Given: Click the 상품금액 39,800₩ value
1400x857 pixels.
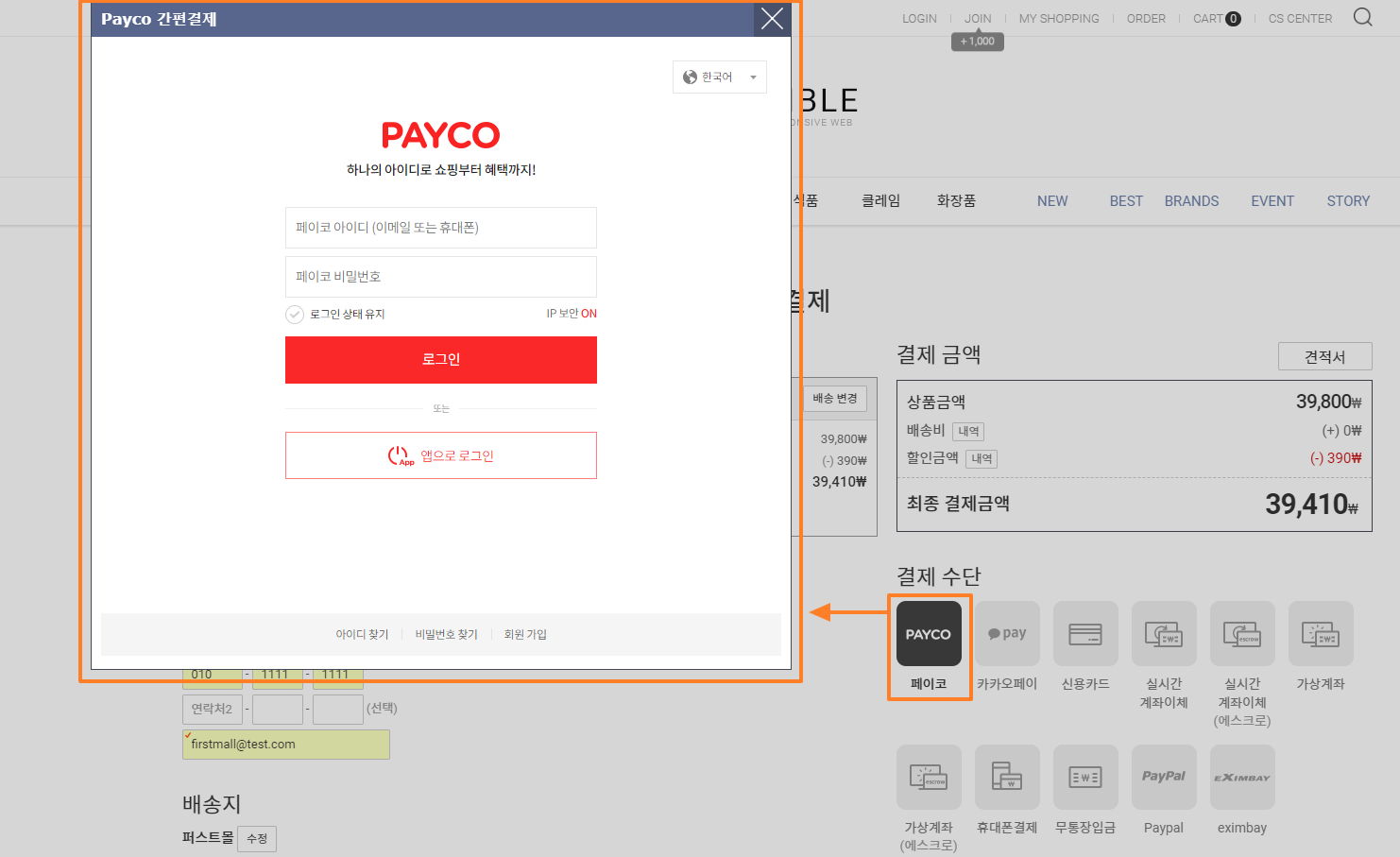Looking at the screenshot, I should 1328,402.
